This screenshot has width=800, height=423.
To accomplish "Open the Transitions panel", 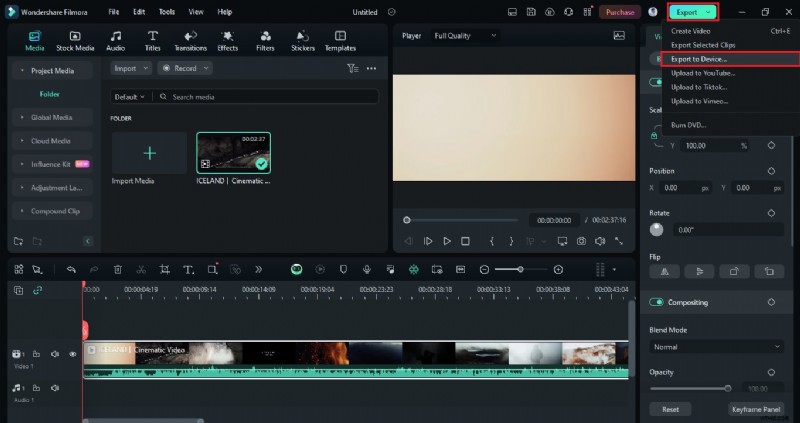I will point(190,40).
